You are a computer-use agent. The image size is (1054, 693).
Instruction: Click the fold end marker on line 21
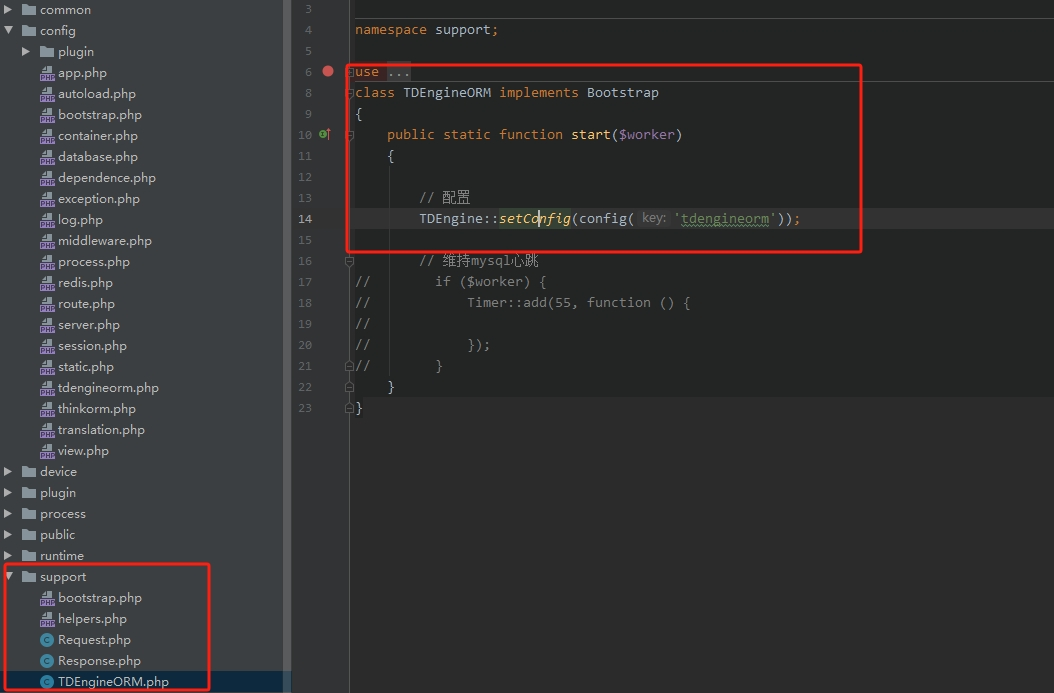[350, 366]
